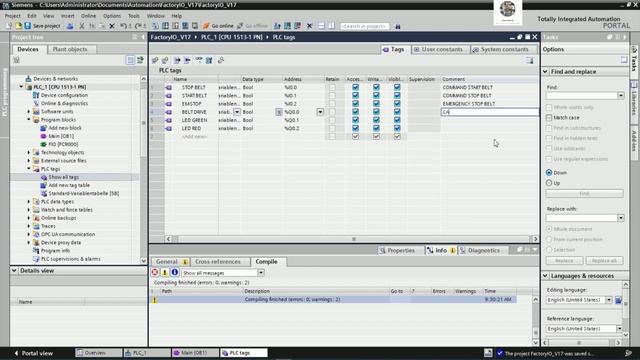
Task: Open the Editing language dropdown
Action: pyautogui.click(x=609, y=300)
